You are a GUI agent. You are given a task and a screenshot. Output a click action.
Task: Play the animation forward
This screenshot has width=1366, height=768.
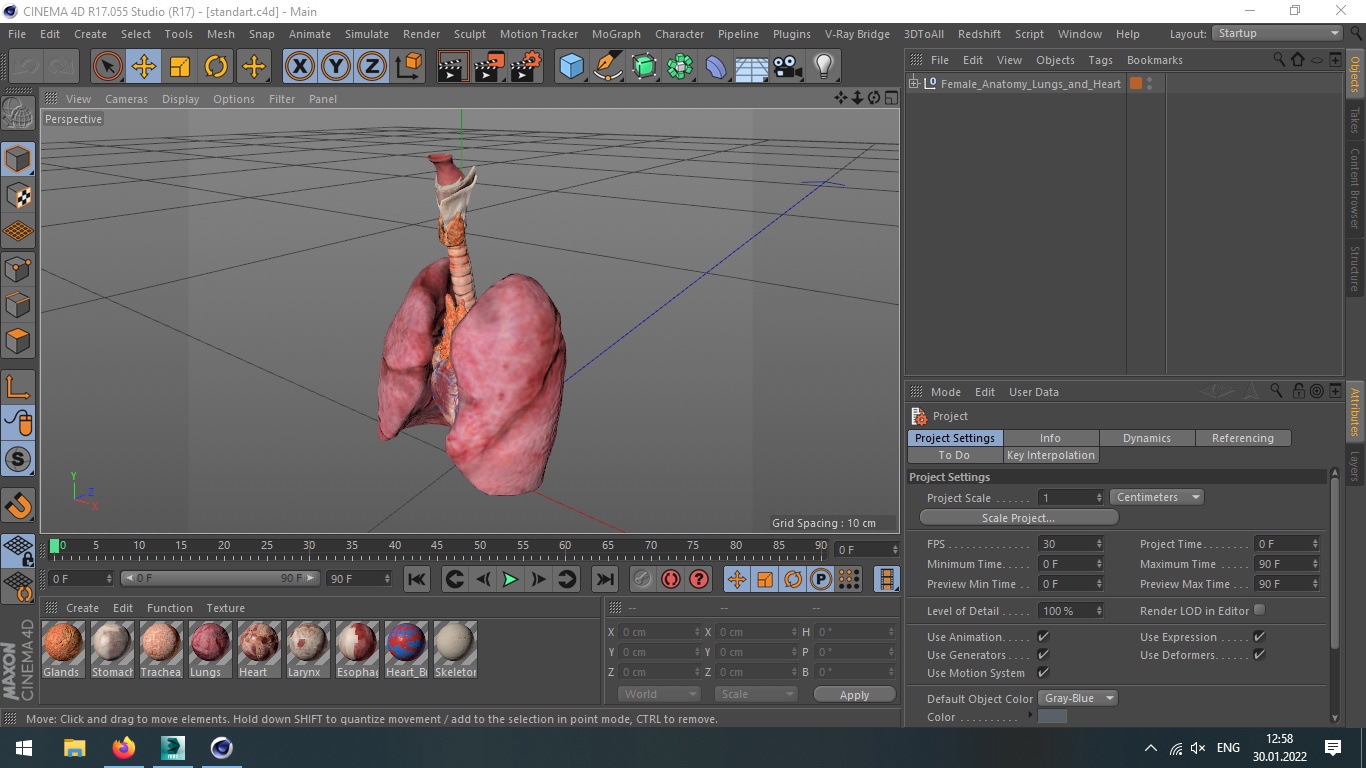coord(510,579)
